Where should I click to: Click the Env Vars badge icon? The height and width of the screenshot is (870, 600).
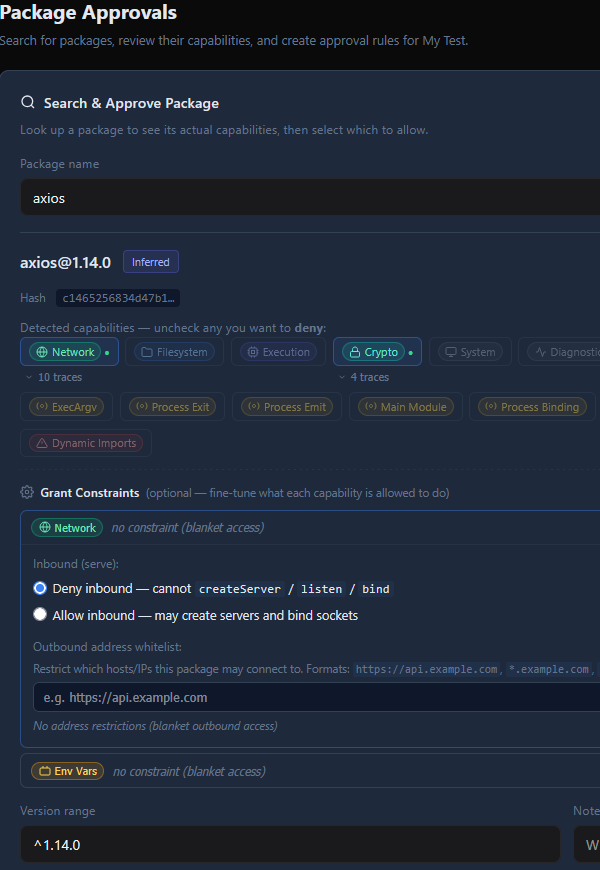[x=45, y=771]
